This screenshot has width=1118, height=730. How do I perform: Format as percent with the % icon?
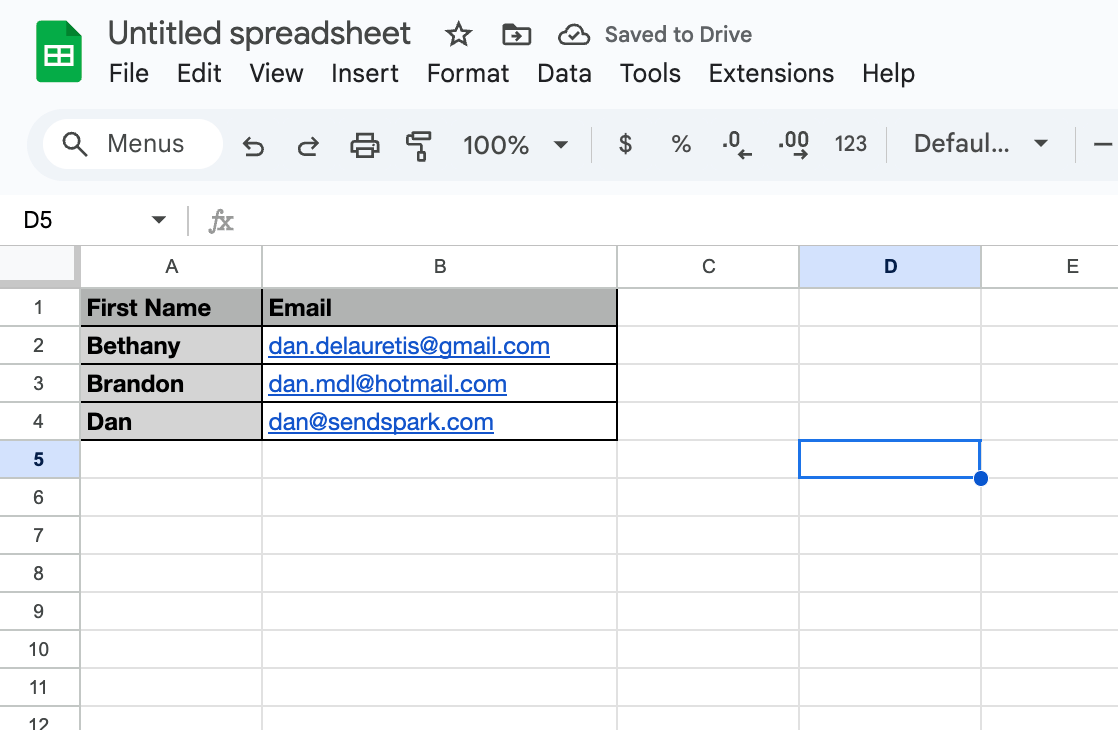tap(681, 145)
